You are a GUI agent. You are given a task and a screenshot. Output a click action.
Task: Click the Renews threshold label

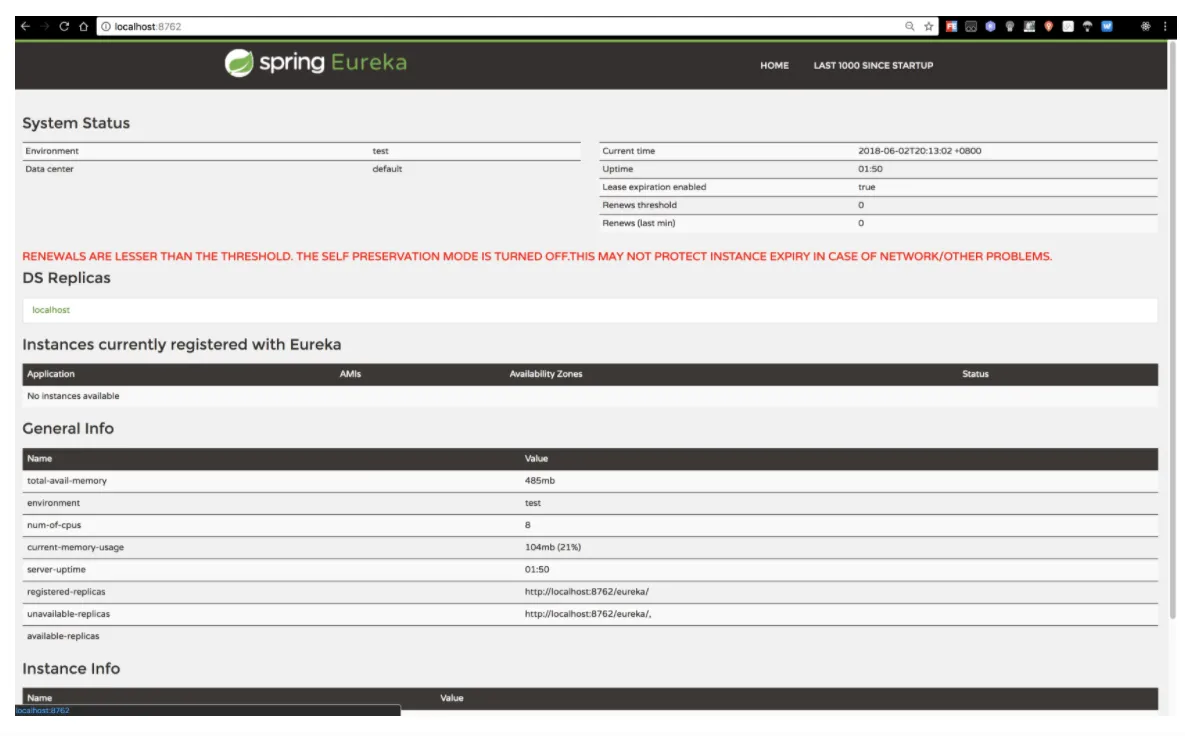(x=639, y=206)
